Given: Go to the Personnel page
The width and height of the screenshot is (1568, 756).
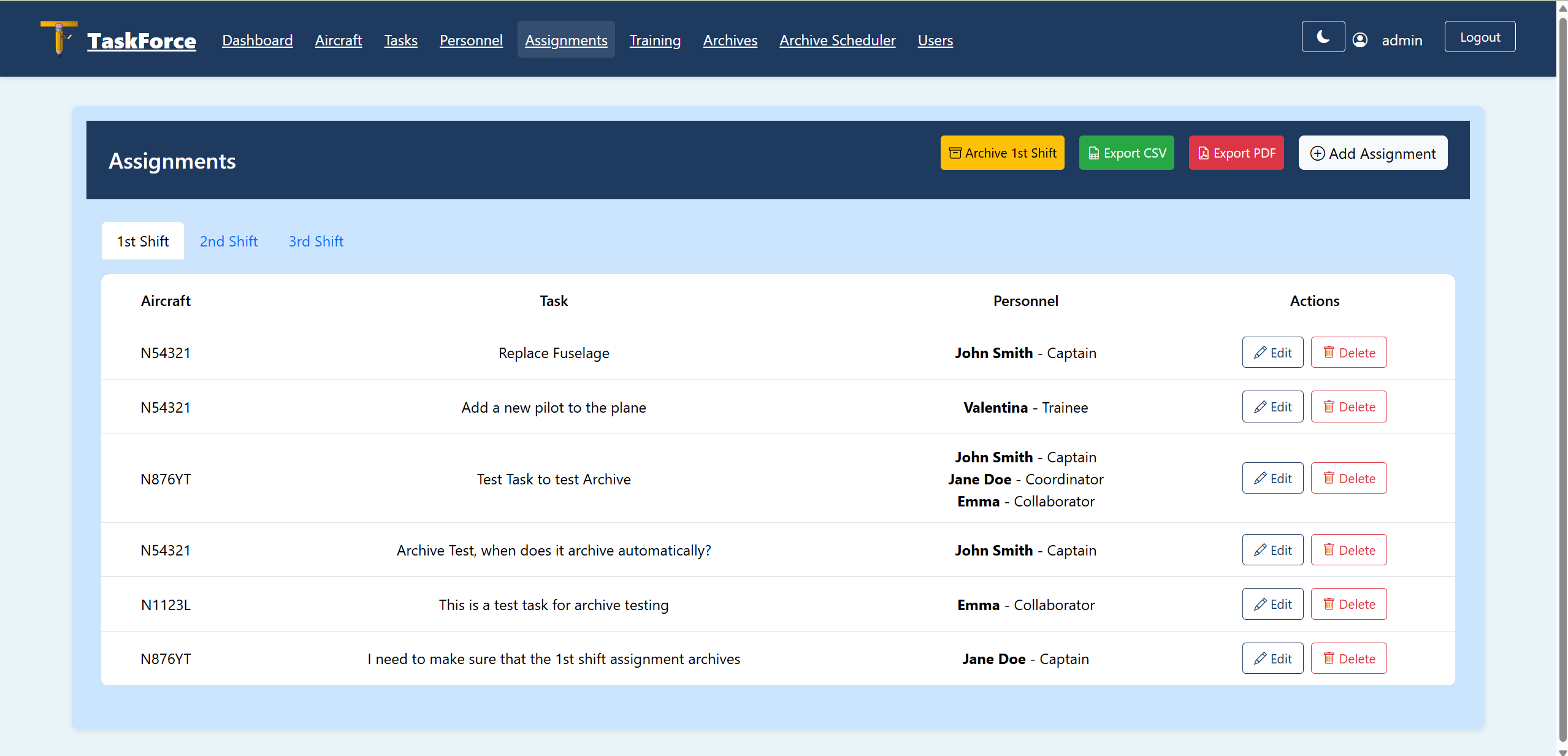Looking at the screenshot, I should pos(471,40).
